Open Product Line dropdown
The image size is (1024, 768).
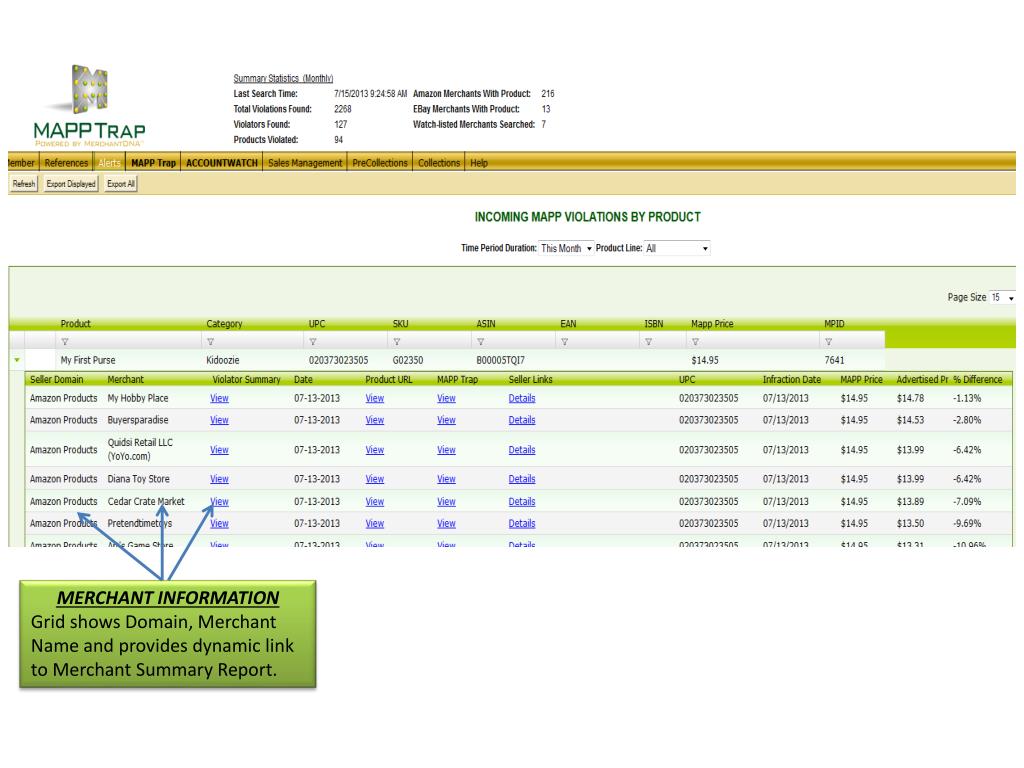coord(677,248)
